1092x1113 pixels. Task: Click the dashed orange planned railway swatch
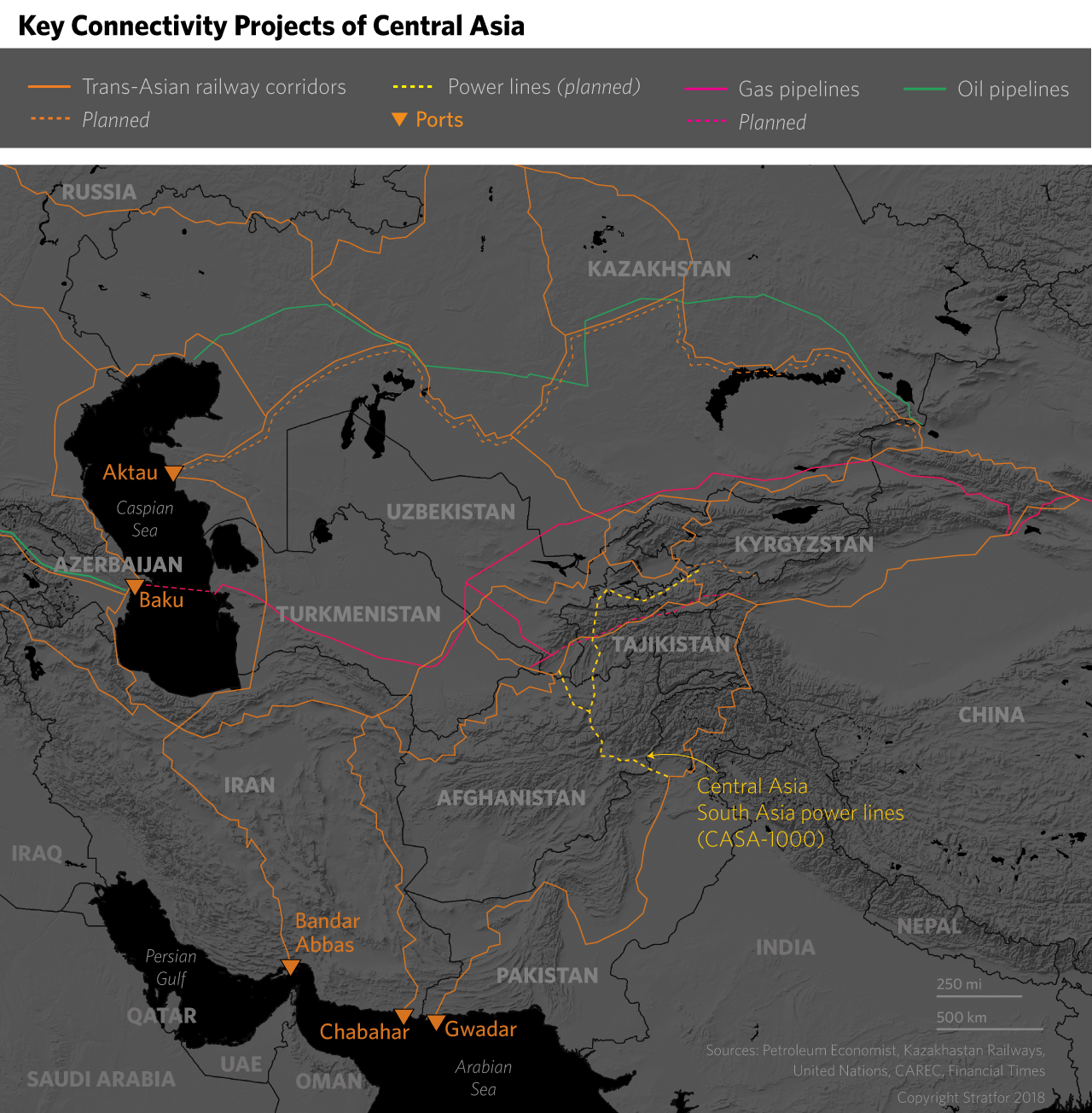point(49,119)
